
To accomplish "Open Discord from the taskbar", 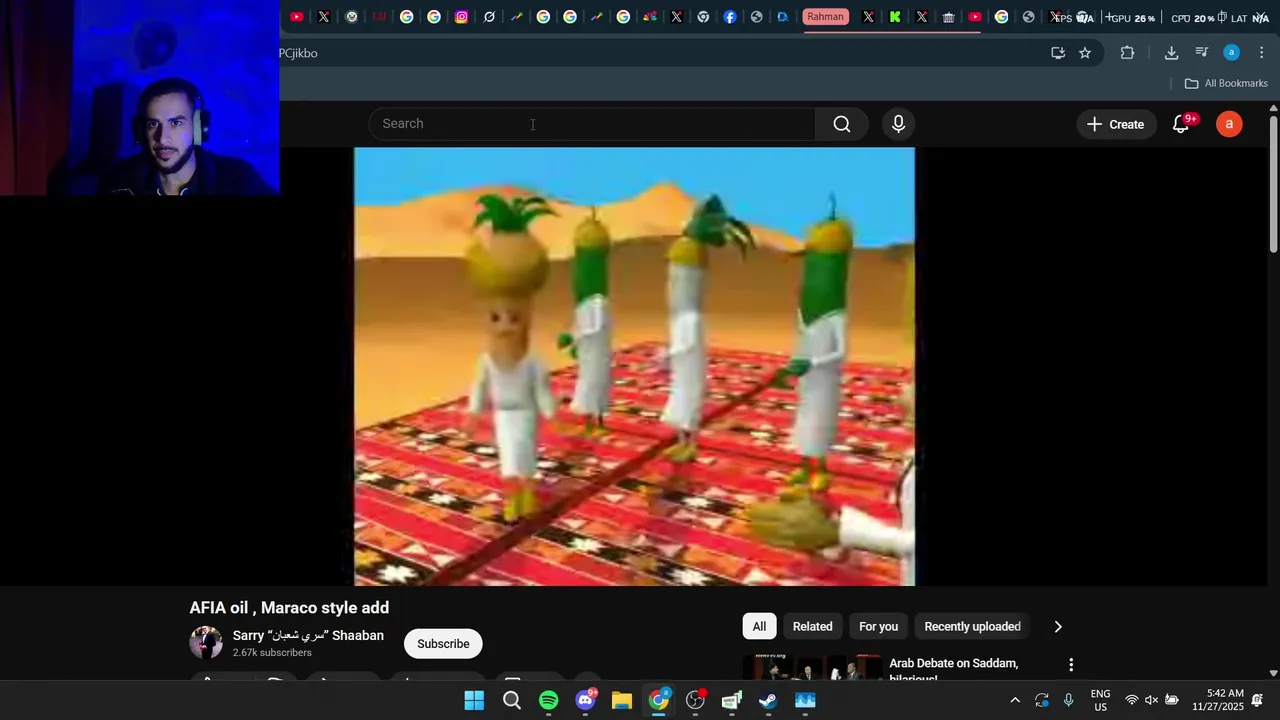I will tap(585, 700).
